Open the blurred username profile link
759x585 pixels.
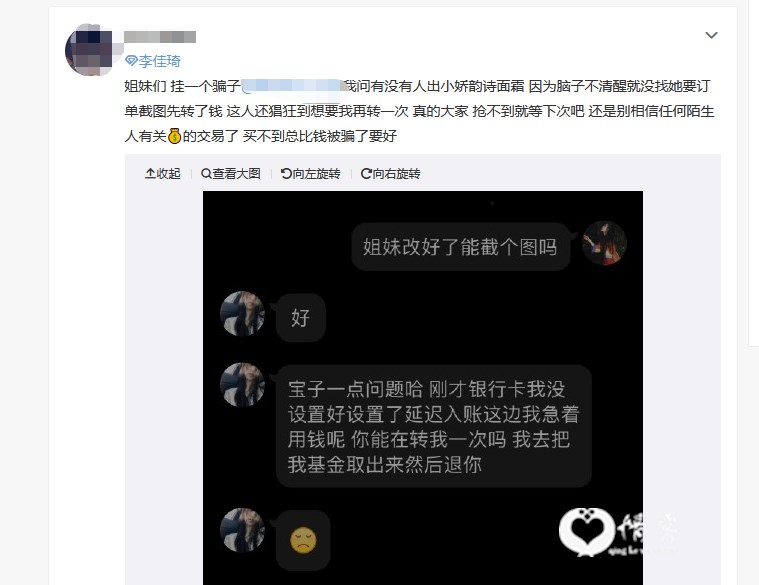coord(160,37)
